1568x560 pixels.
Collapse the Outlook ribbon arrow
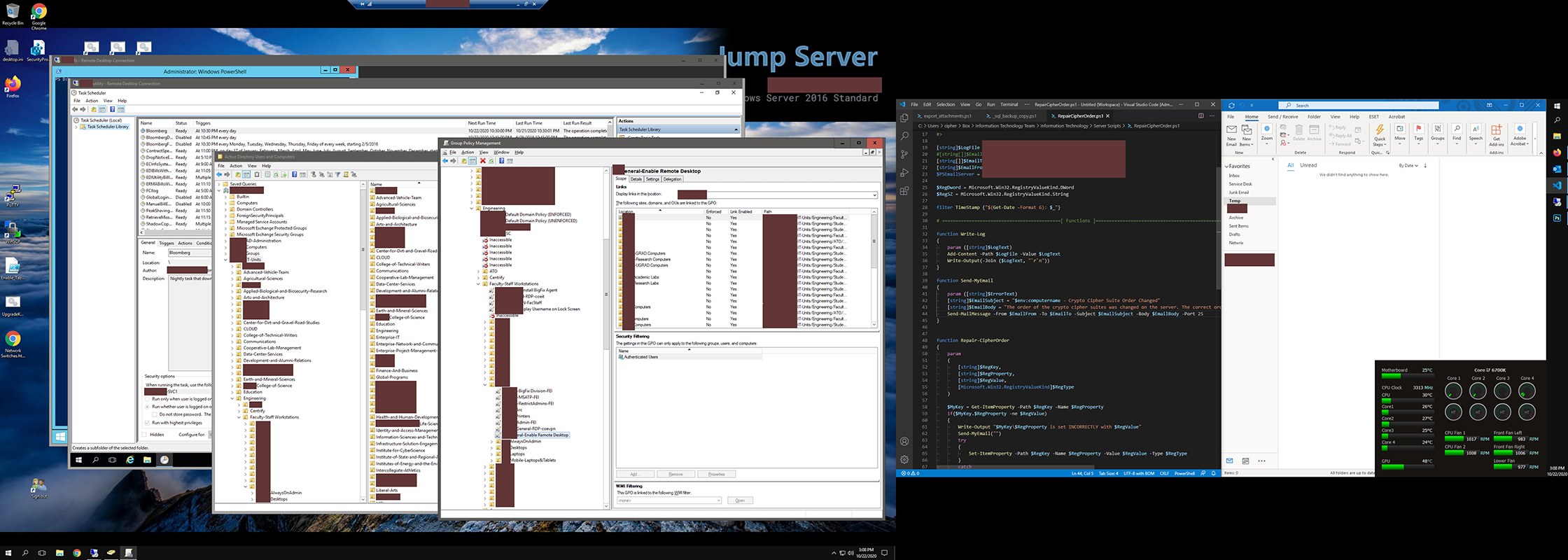click(x=1541, y=152)
